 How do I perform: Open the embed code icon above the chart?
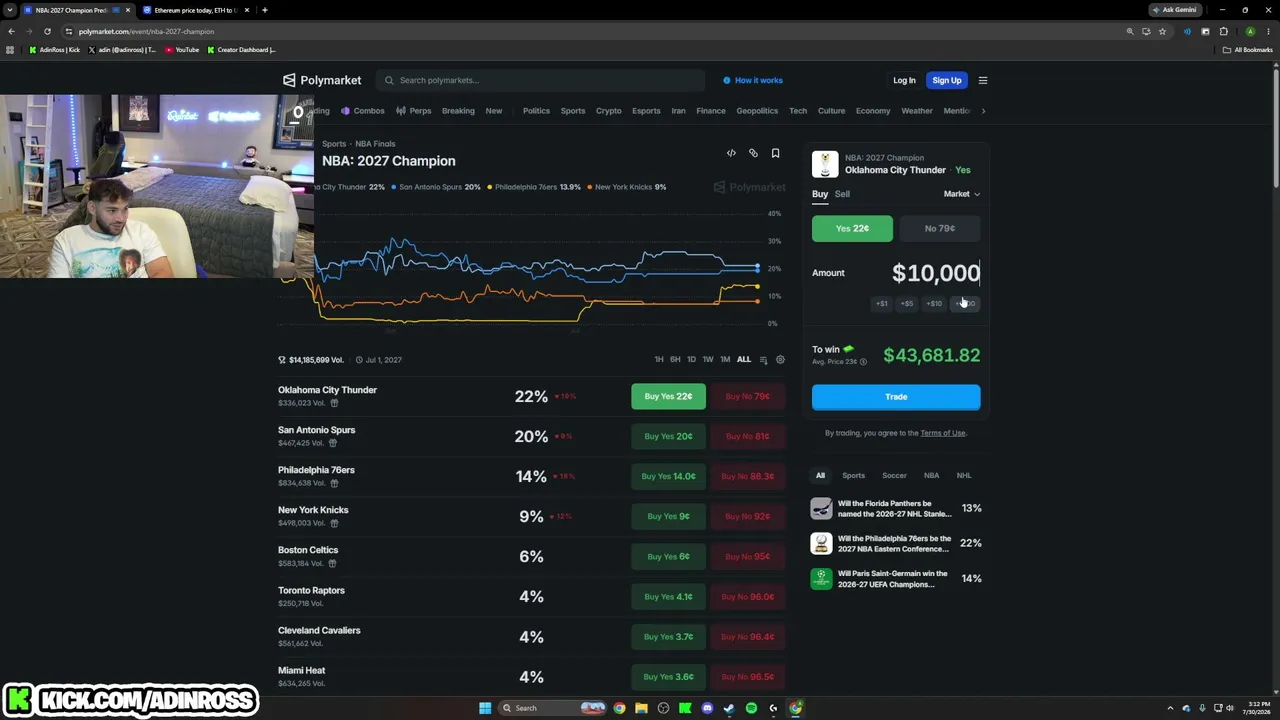(x=731, y=153)
